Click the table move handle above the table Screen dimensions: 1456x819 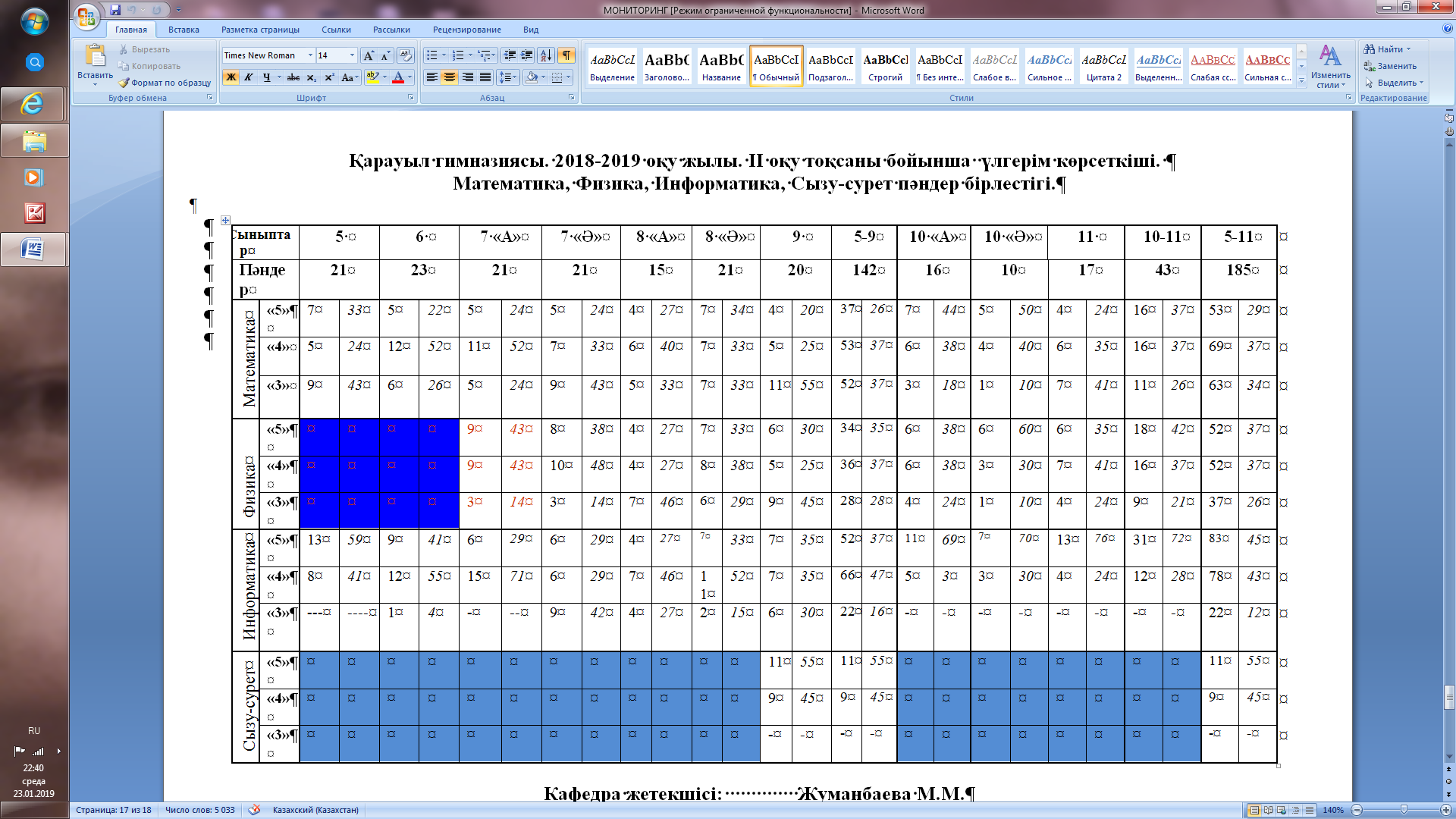coord(225,220)
